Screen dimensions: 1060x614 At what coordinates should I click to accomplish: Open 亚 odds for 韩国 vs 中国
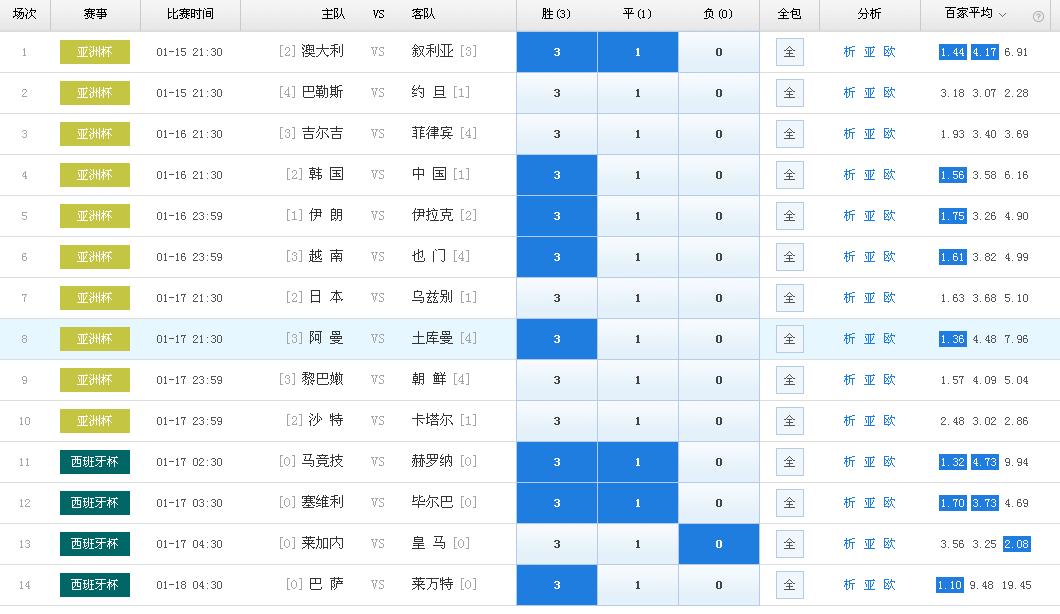pyautogui.click(x=869, y=175)
